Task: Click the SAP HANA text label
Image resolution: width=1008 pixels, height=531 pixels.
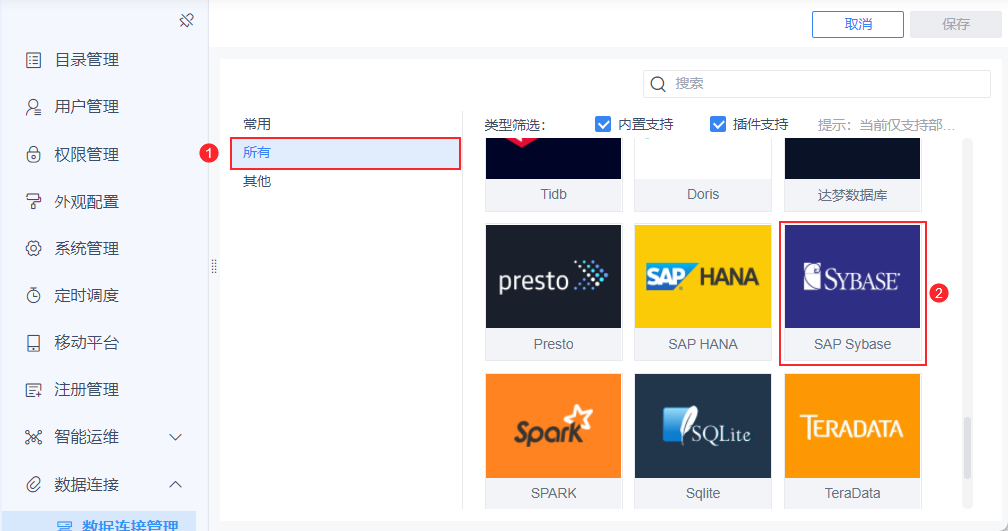Action: [703, 344]
